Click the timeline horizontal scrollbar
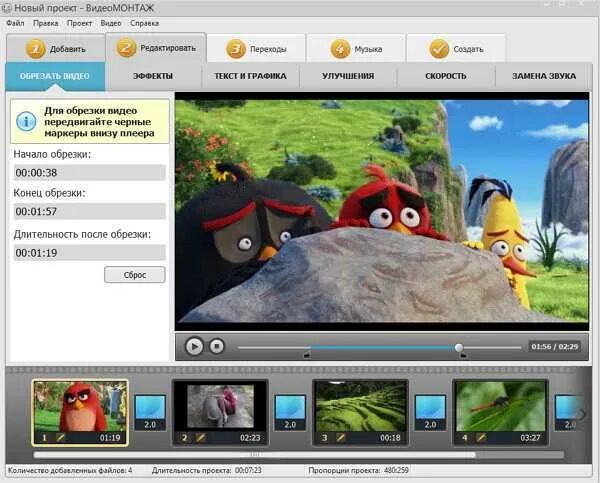600x483 pixels. pos(254,455)
